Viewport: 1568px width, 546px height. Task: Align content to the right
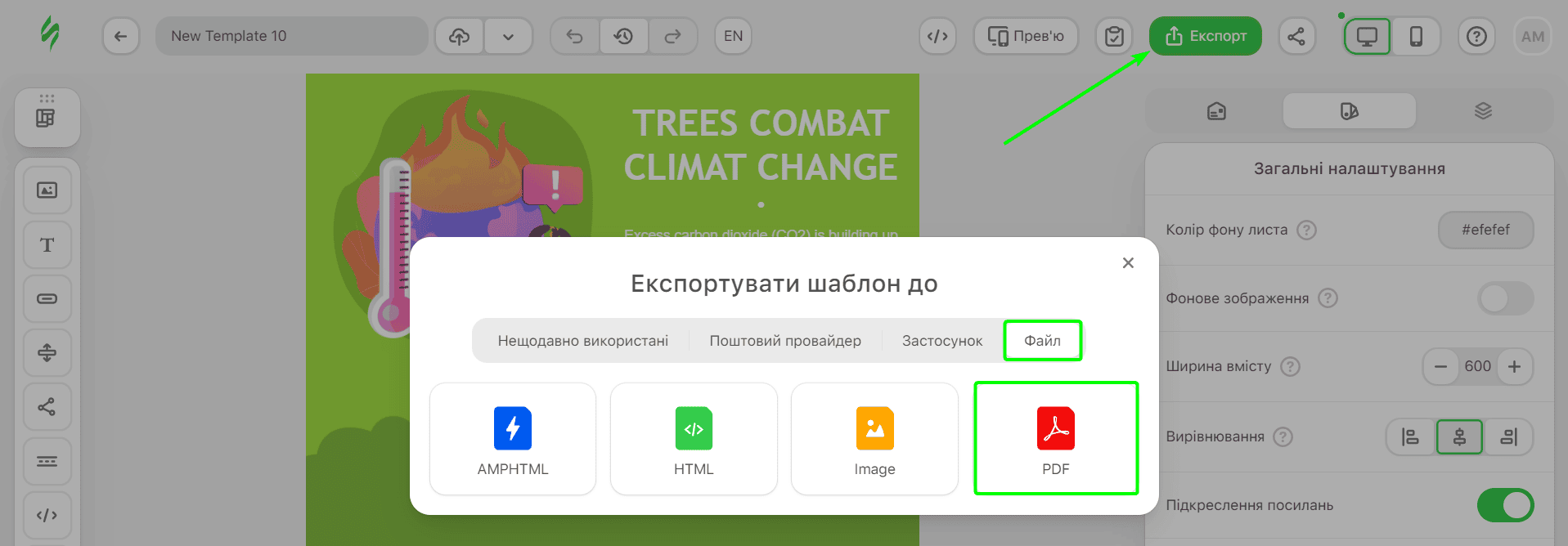[x=1508, y=437]
